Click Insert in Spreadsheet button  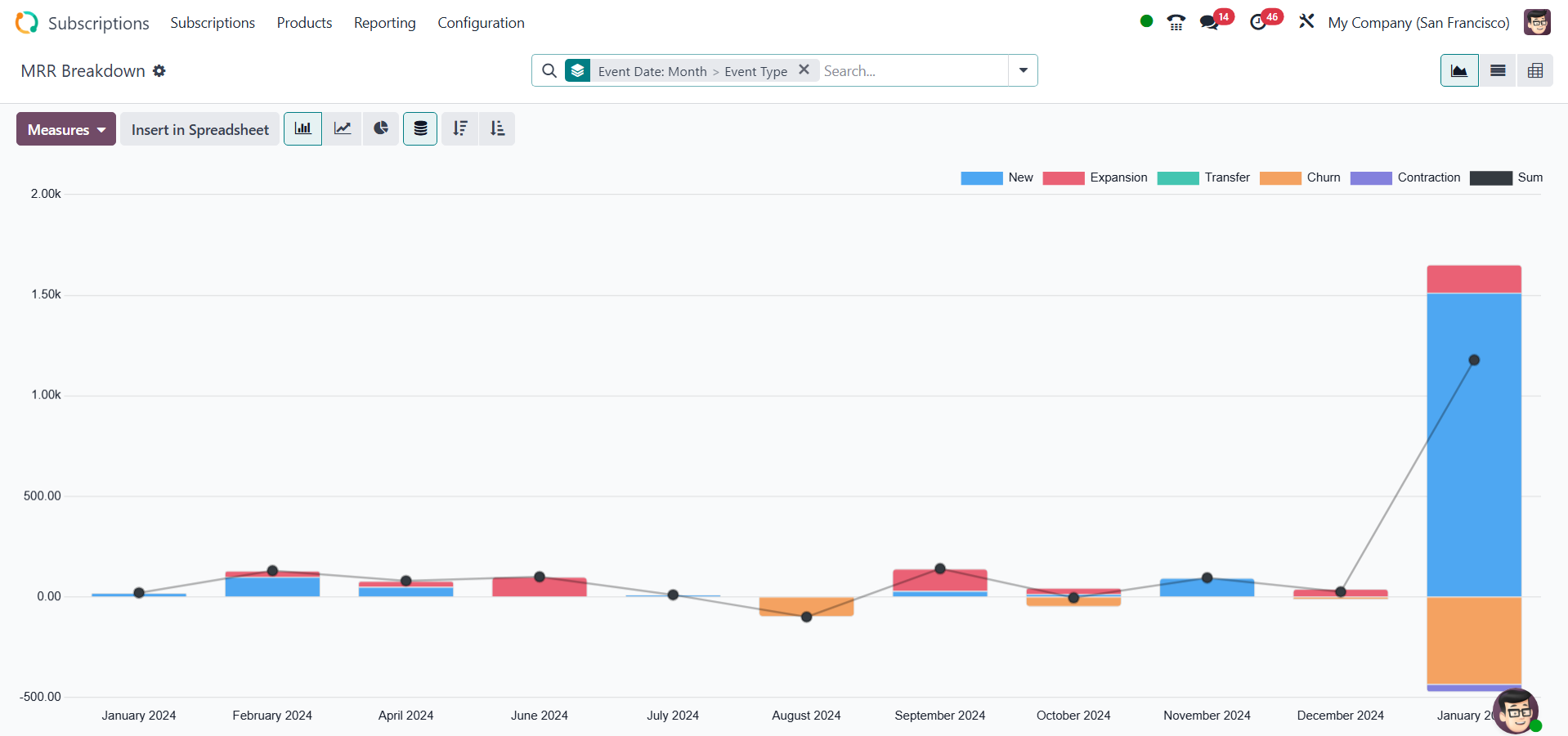point(199,129)
